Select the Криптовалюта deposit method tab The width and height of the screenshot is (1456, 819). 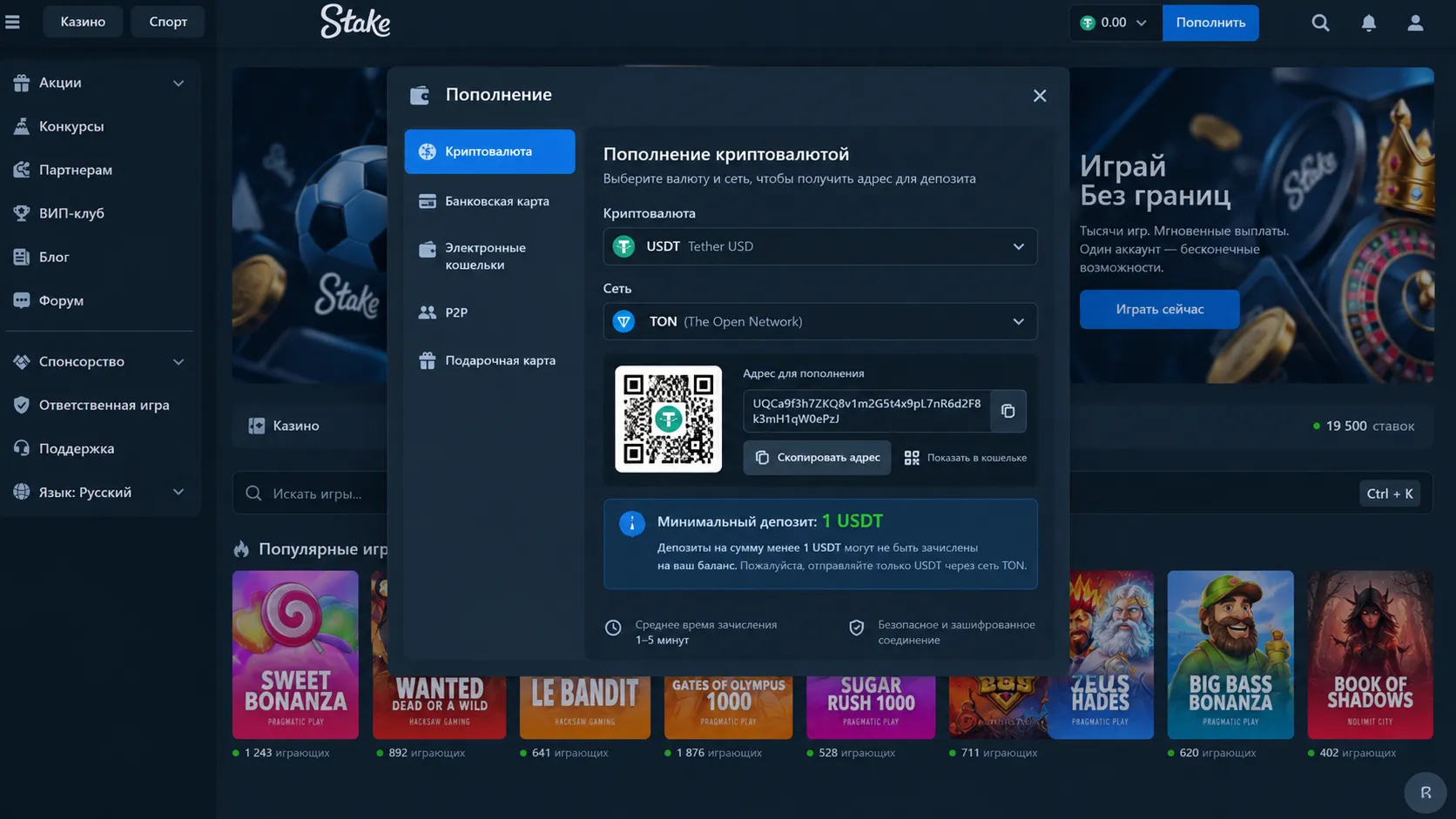(489, 151)
